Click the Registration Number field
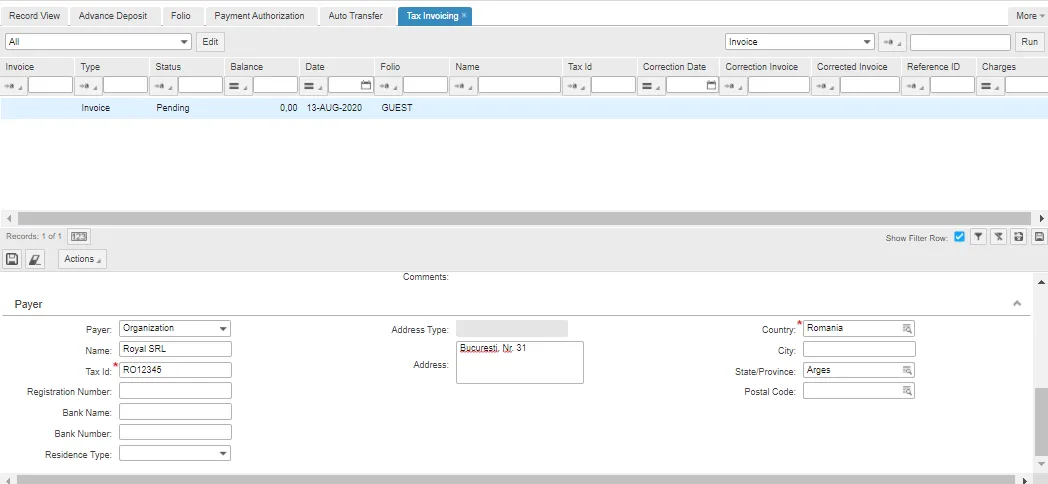The image size is (1048, 484). click(x=175, y=391)
